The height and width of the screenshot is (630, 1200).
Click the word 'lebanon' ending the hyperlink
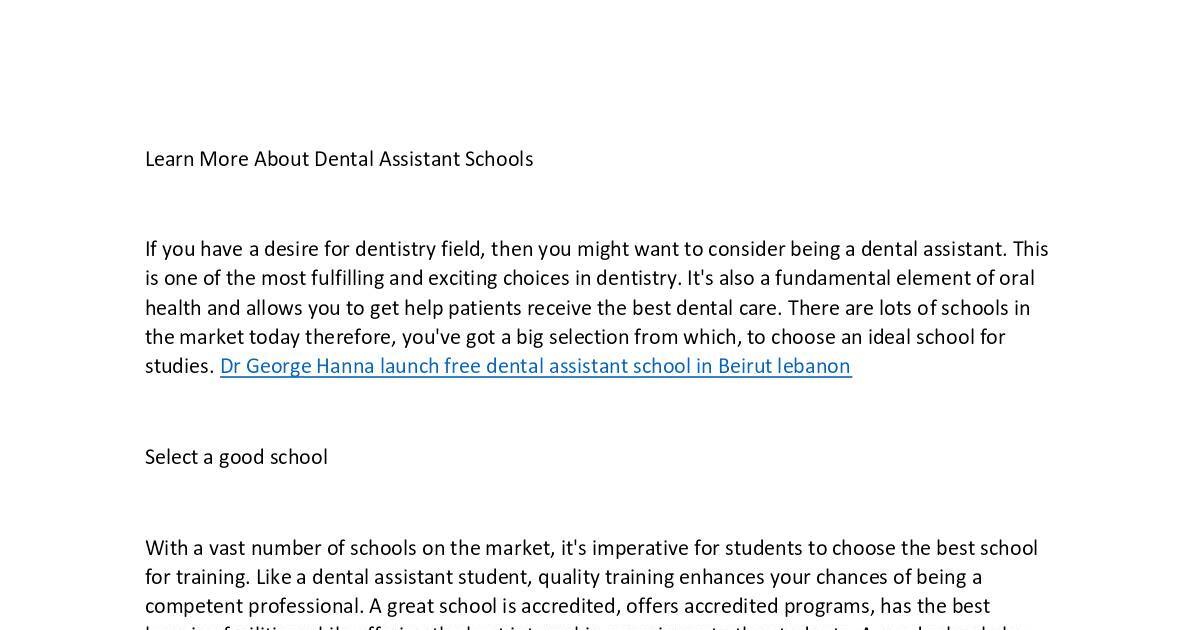(x=815, y=366)
